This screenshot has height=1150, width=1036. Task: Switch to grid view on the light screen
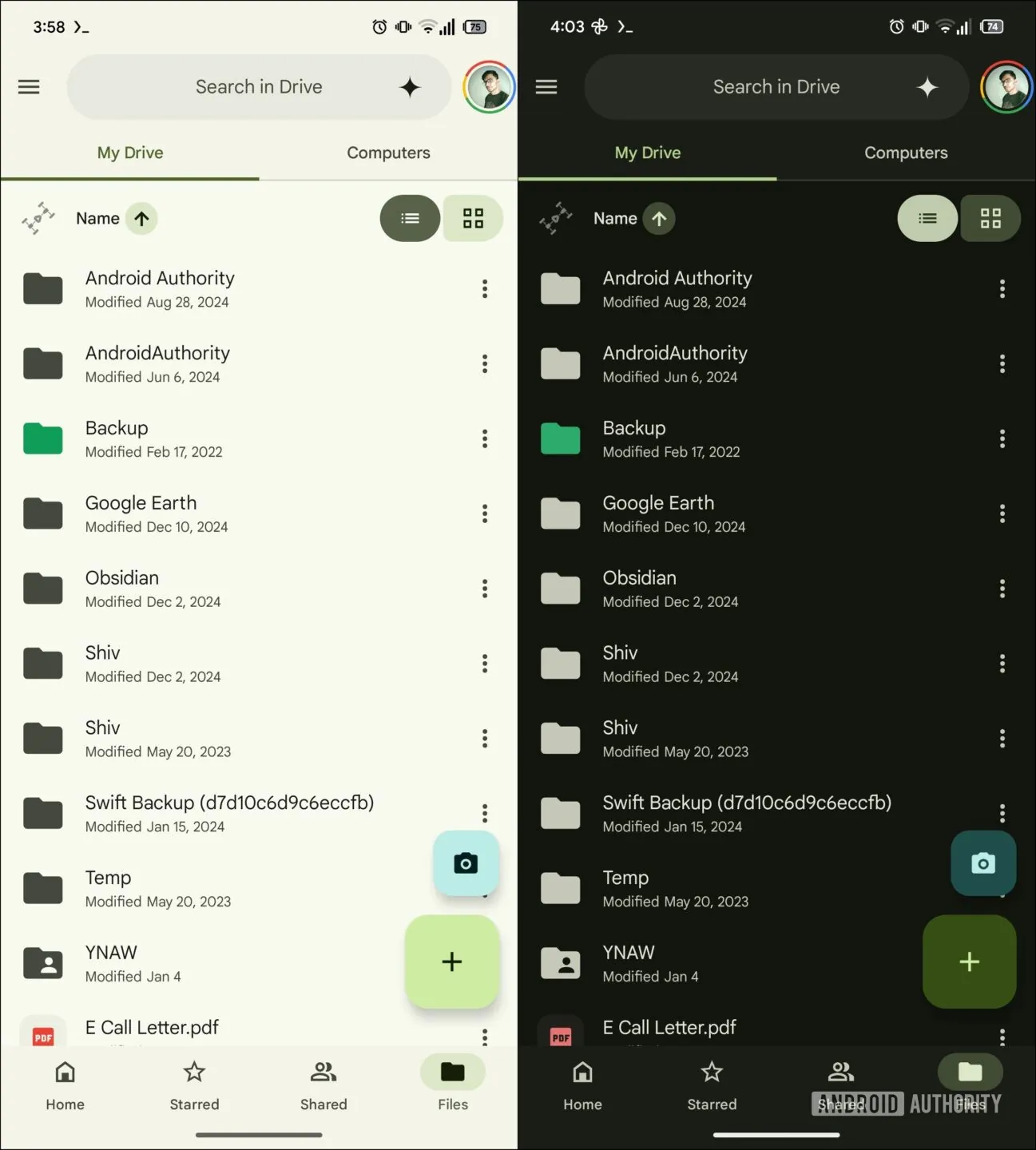pos(473,218)
